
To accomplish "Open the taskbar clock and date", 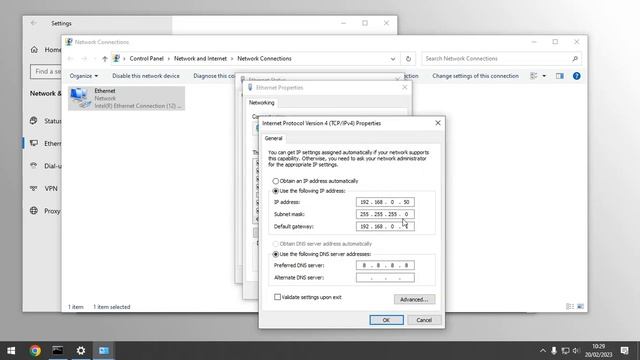I will pyautogui.click(x=599, y=351).
